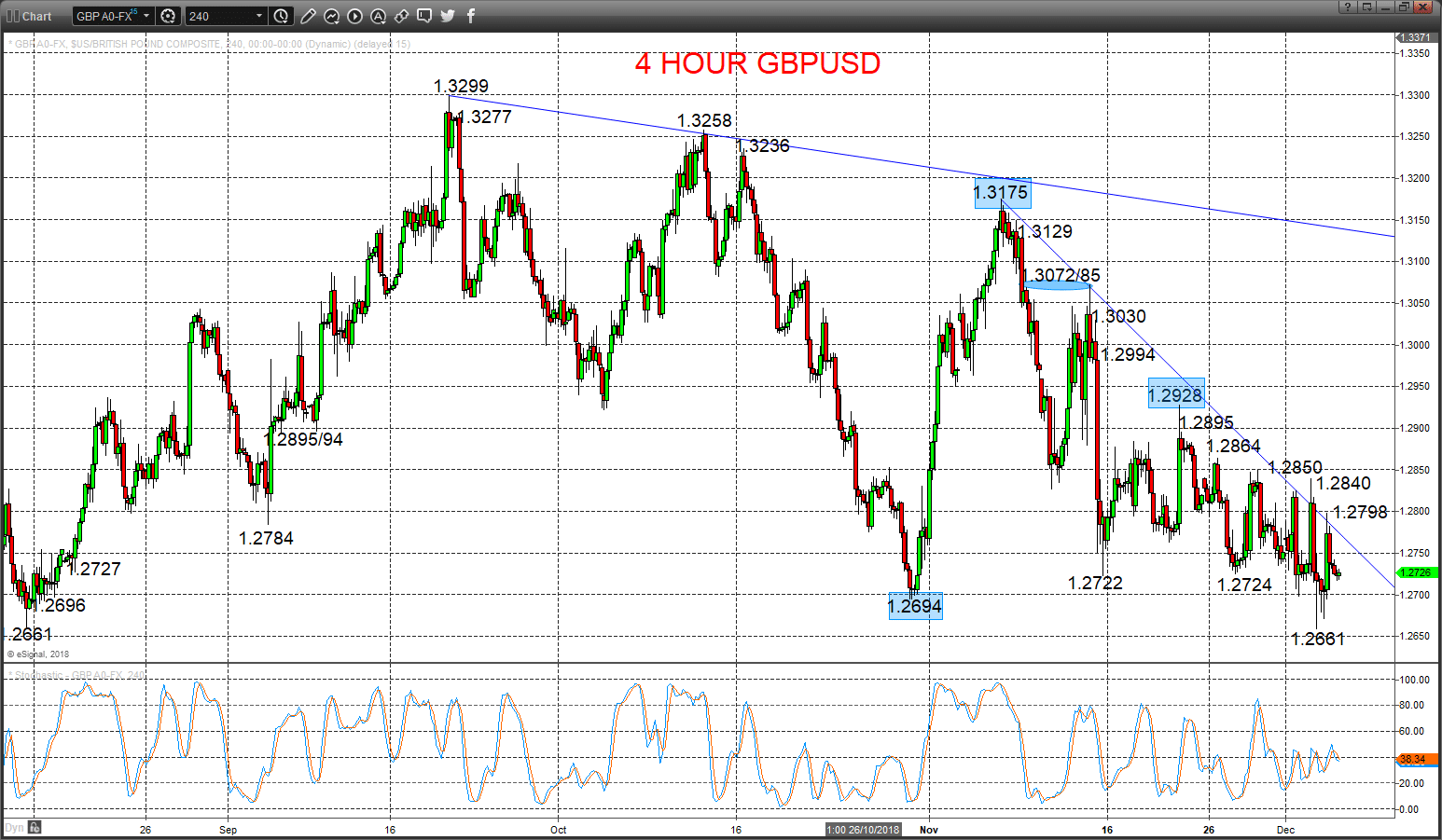The image size is (1442, 840).
Task: Select the 1.2661 label at bottom right
Action: pyautogui.click(x=1317, y=639)
